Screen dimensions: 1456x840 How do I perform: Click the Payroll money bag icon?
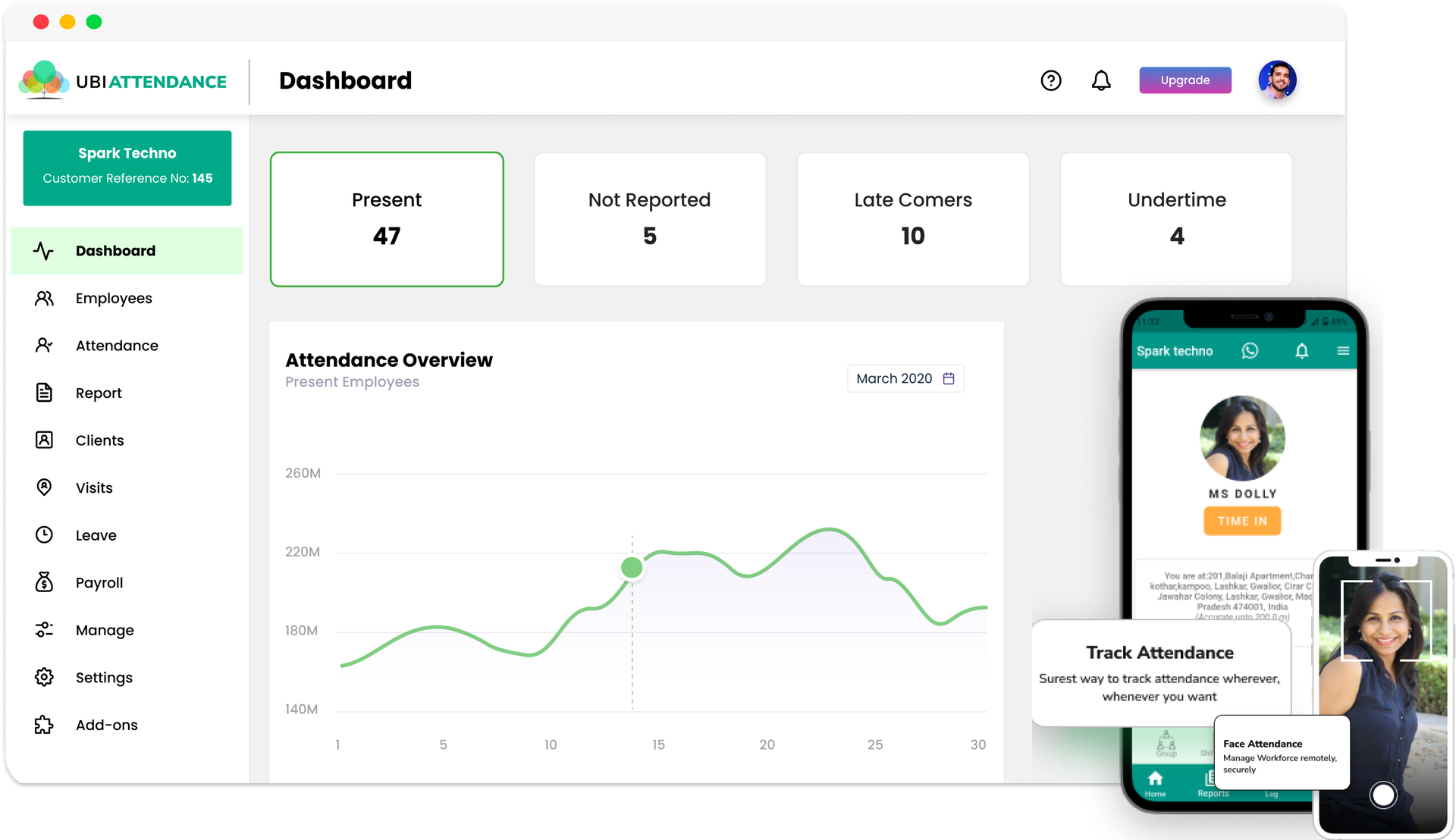tap(44, 582)
